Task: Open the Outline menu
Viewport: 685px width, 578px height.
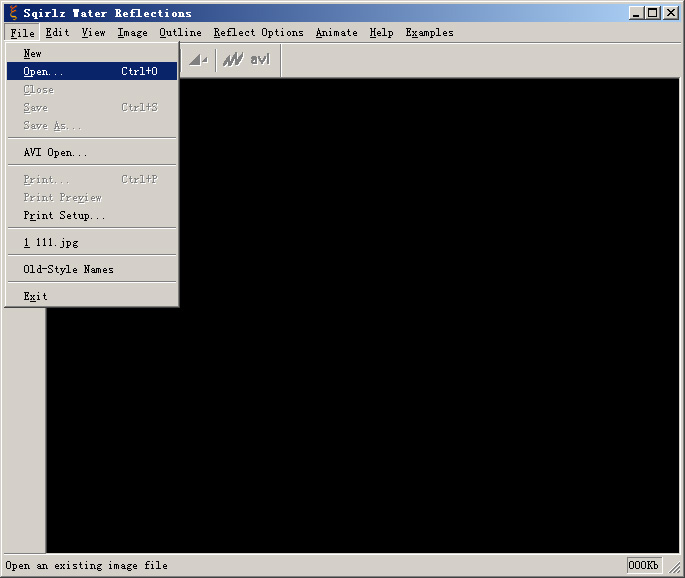Action: coord(180,33)
